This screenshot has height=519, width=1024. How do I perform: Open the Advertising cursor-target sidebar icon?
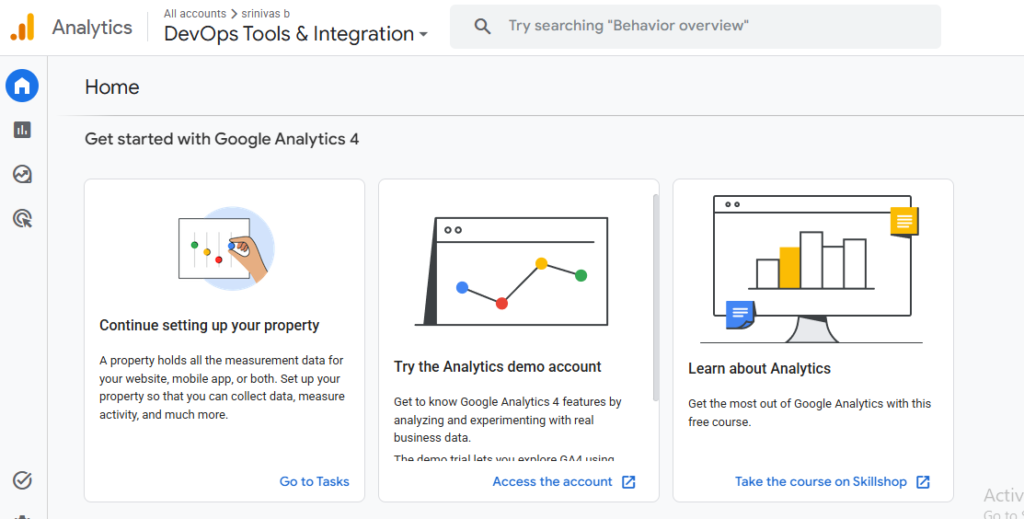click(x=22, y=219)
